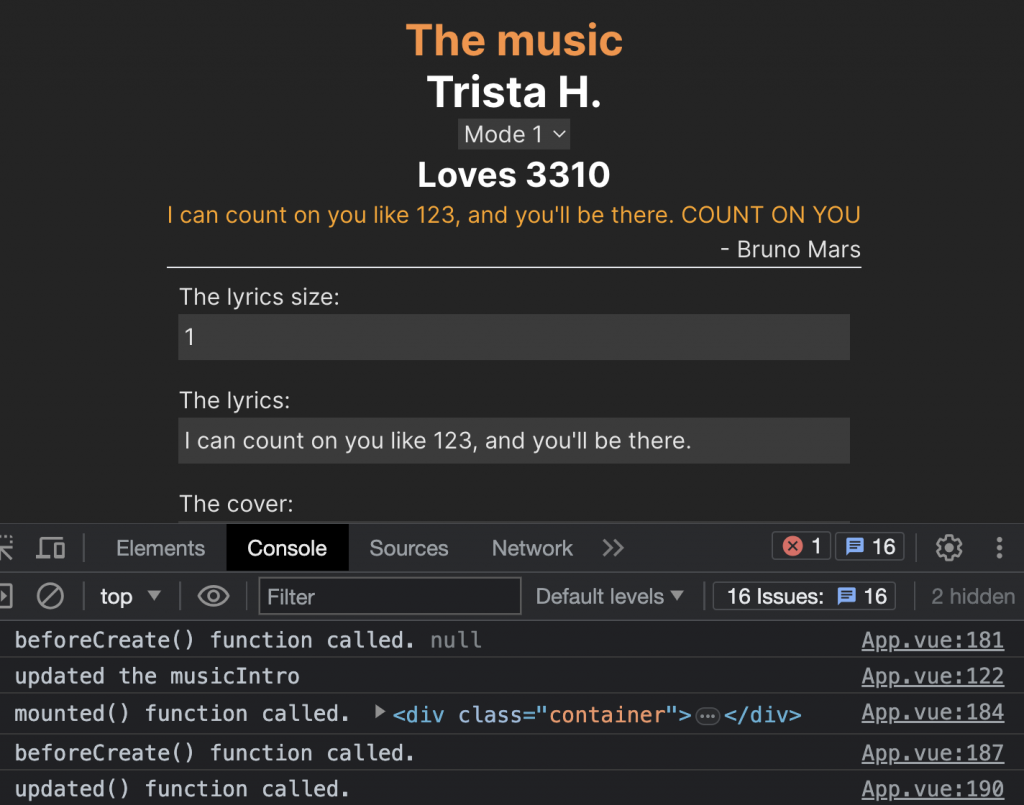
Task: Click the inspect element picker icon
Action: point(7,548)
